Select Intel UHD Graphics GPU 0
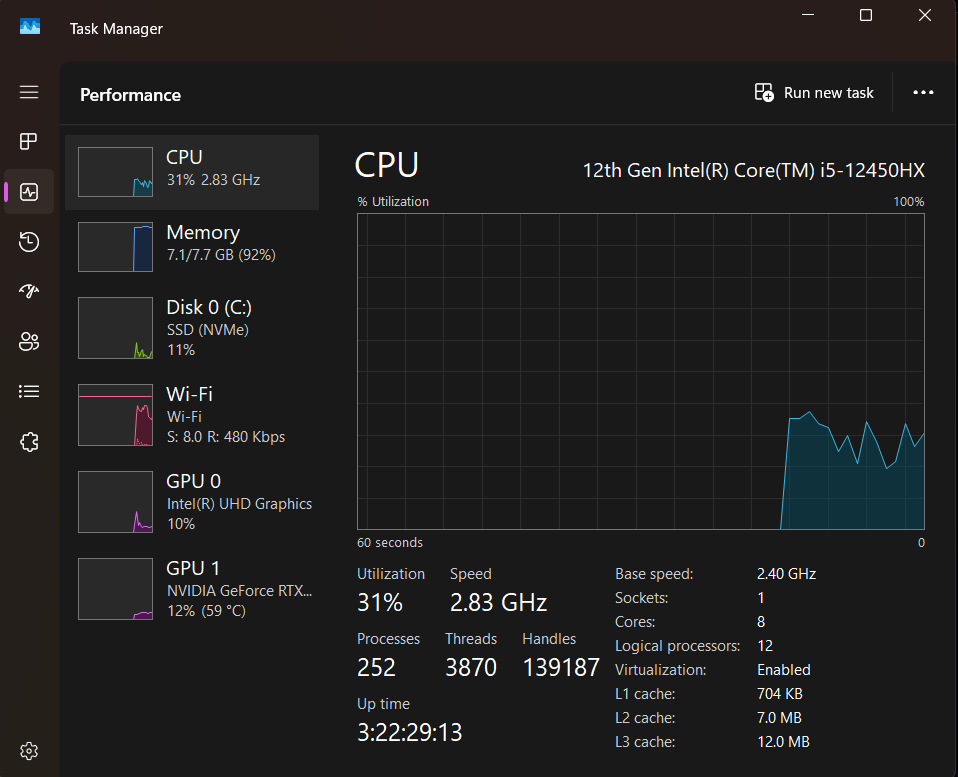The image size is (958, 777). [x=192, y=501]
